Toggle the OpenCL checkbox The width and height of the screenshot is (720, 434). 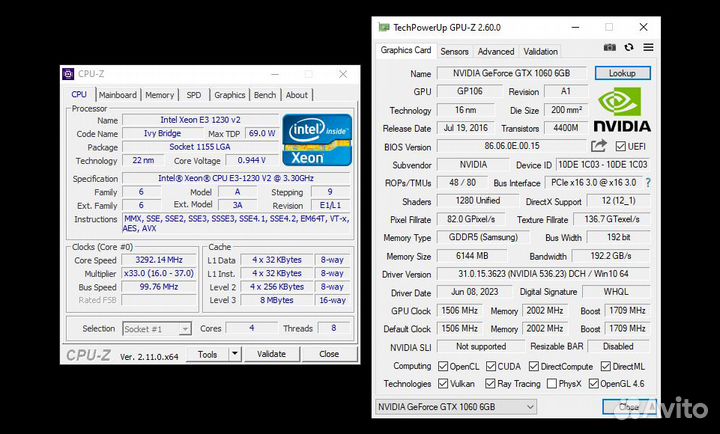pos(443,366)
